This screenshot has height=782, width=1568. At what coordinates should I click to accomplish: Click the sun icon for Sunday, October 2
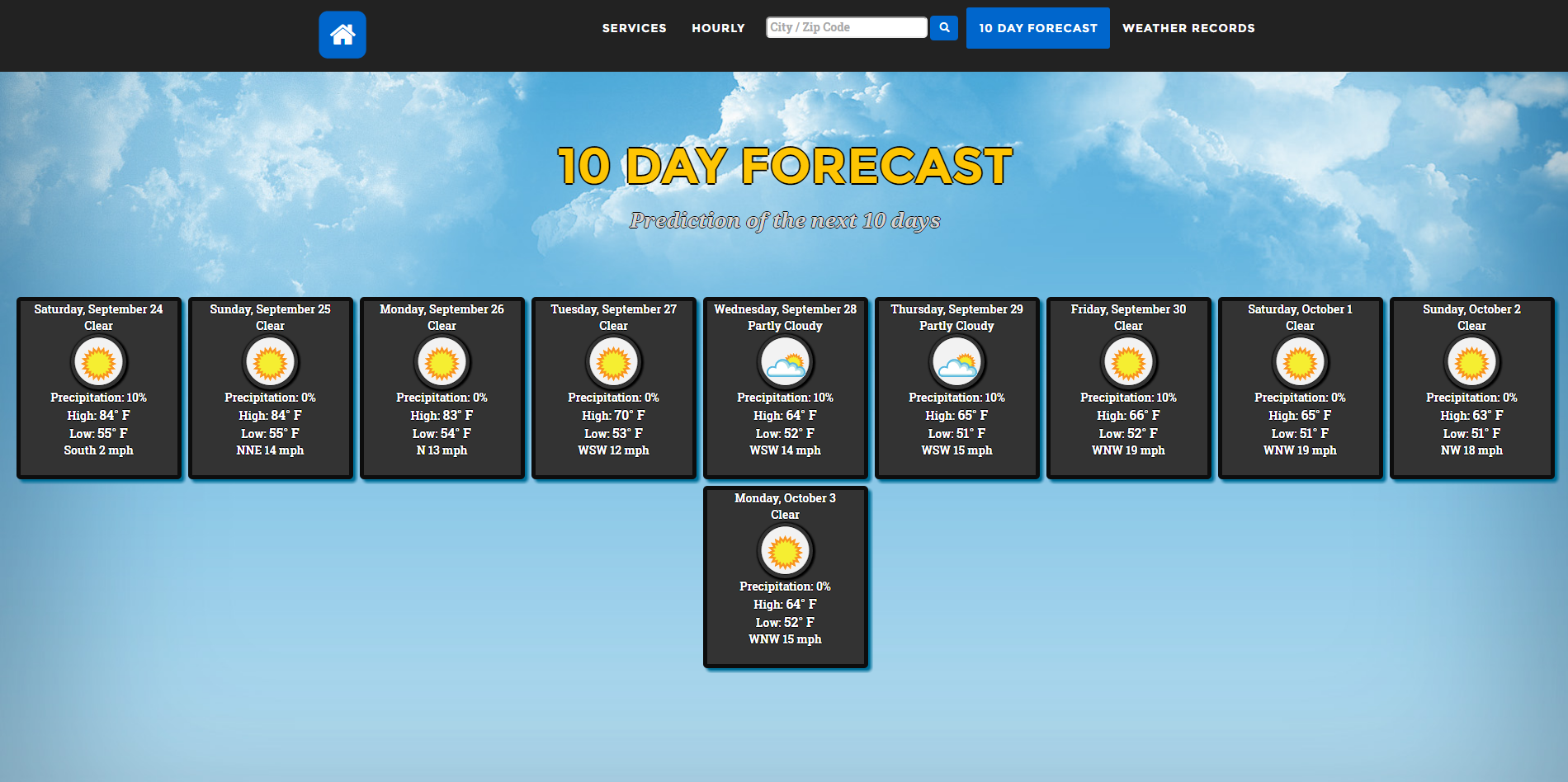[1471, 362]
